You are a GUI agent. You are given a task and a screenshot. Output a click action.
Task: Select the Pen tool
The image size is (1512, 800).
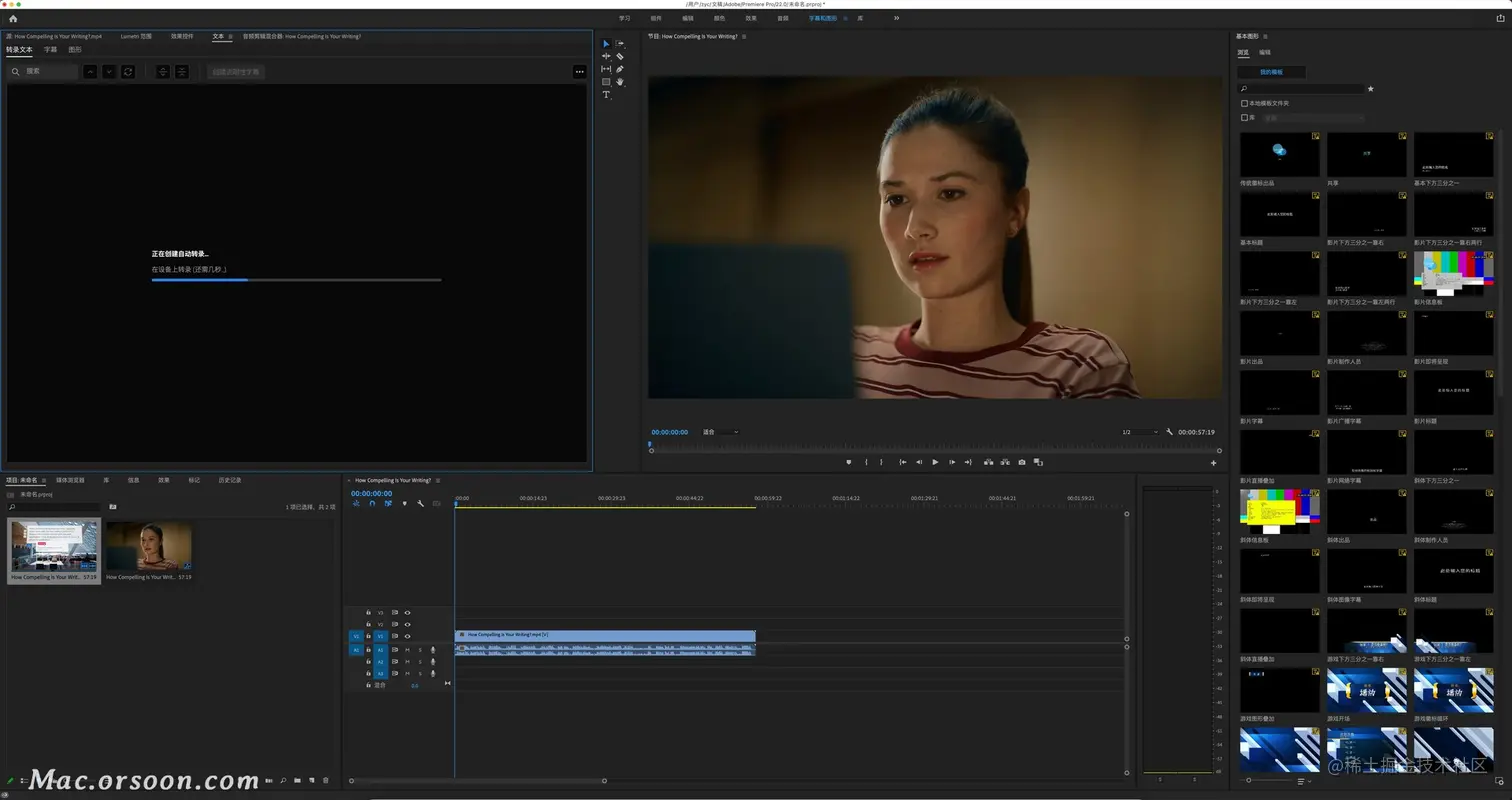[x=620, y=69]
